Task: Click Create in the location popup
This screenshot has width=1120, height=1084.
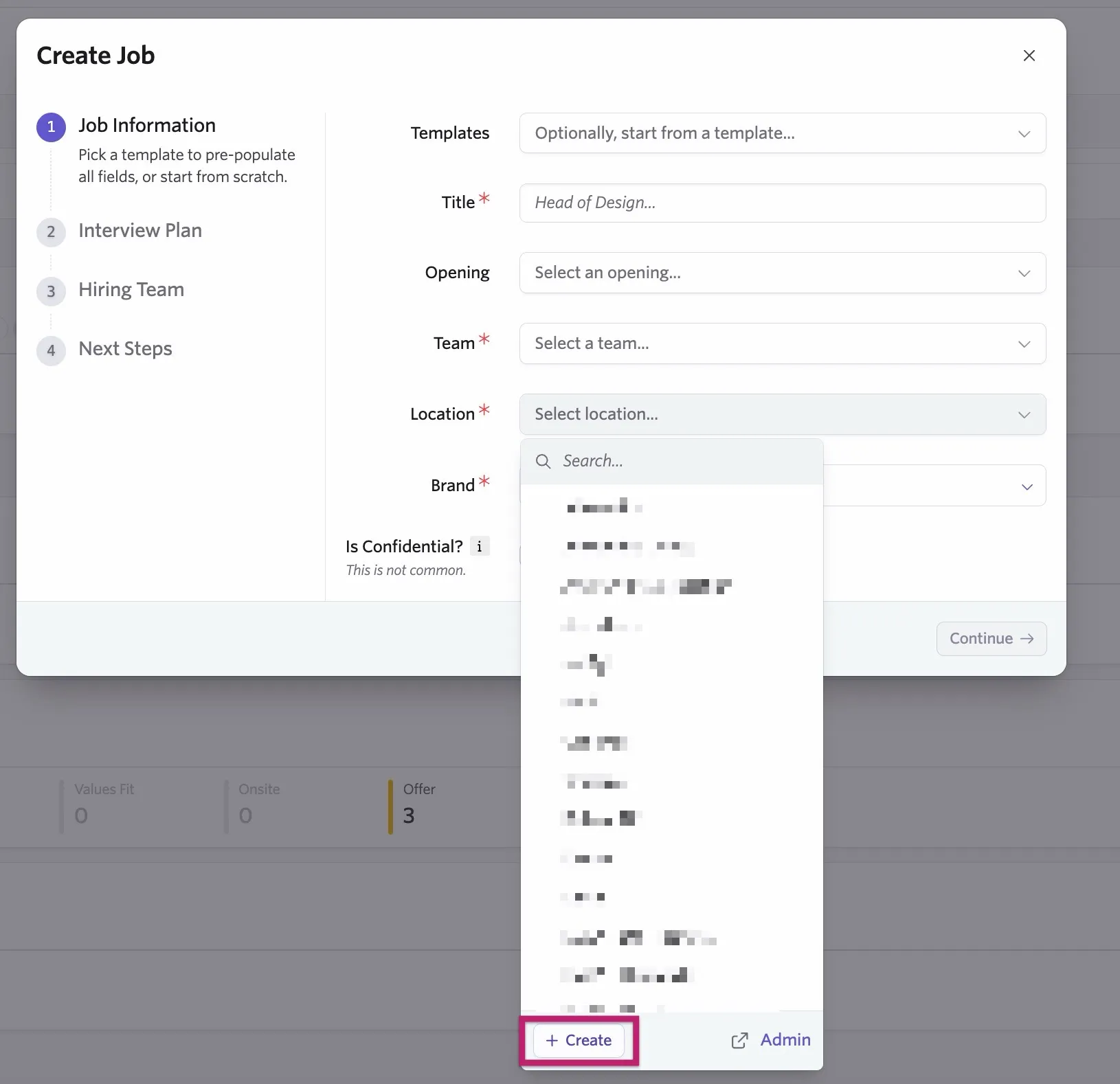Action: (579, 1040)
